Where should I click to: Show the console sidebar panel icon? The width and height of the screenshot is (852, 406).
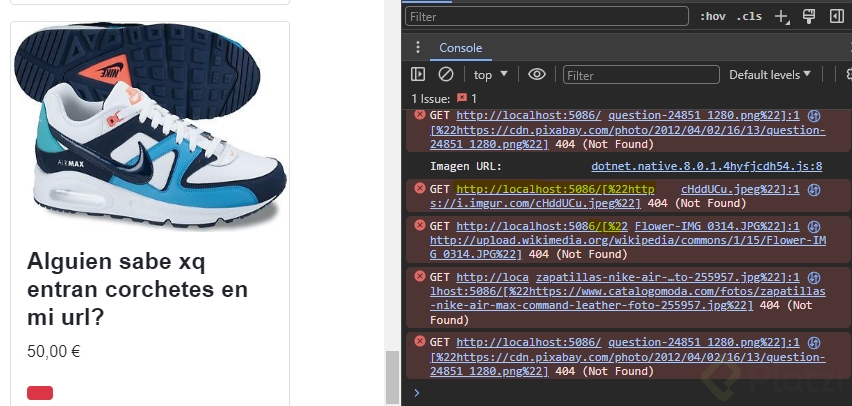coord(418,74)
